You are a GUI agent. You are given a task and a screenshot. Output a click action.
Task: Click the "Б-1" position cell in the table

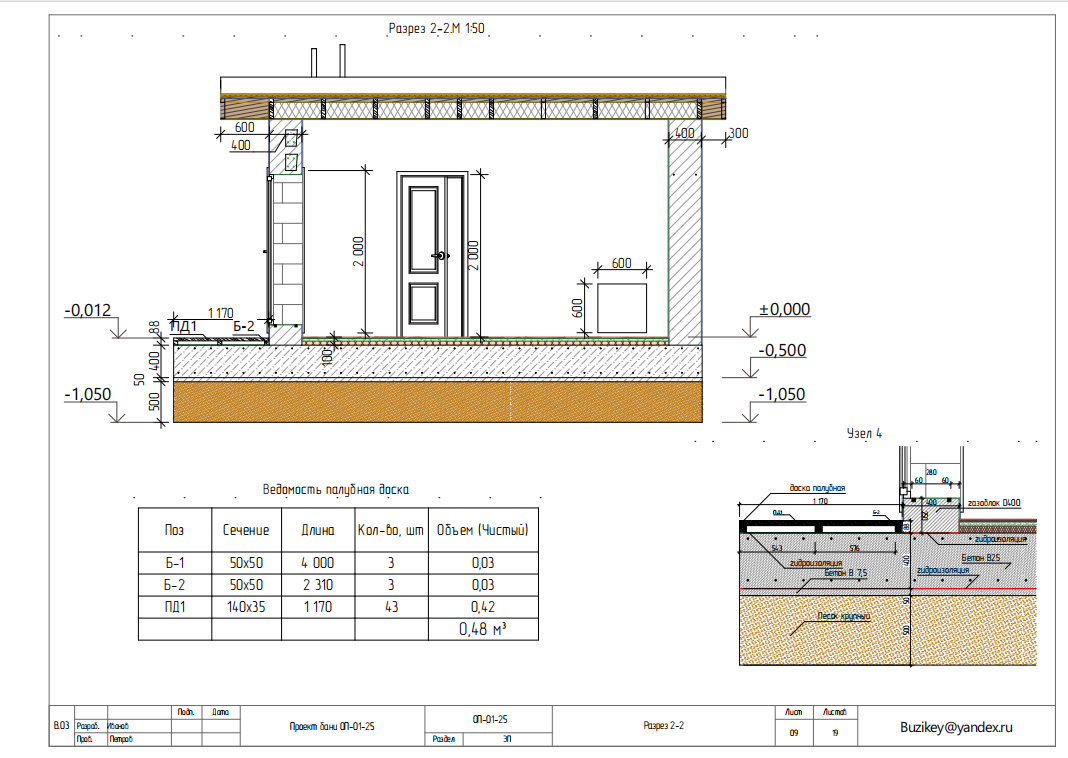pos(174,563)
